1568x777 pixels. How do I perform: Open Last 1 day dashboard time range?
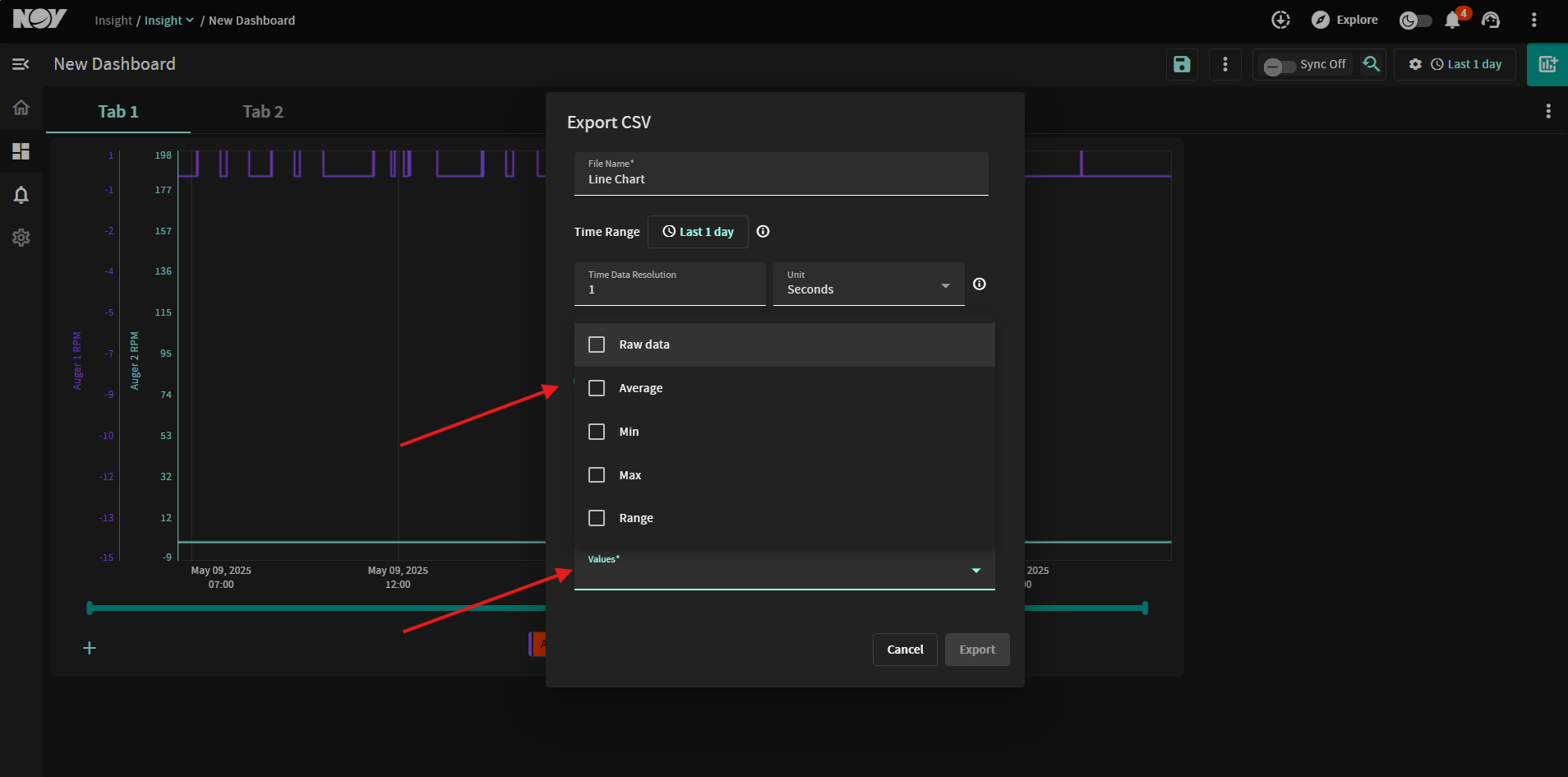[1467, 64]
